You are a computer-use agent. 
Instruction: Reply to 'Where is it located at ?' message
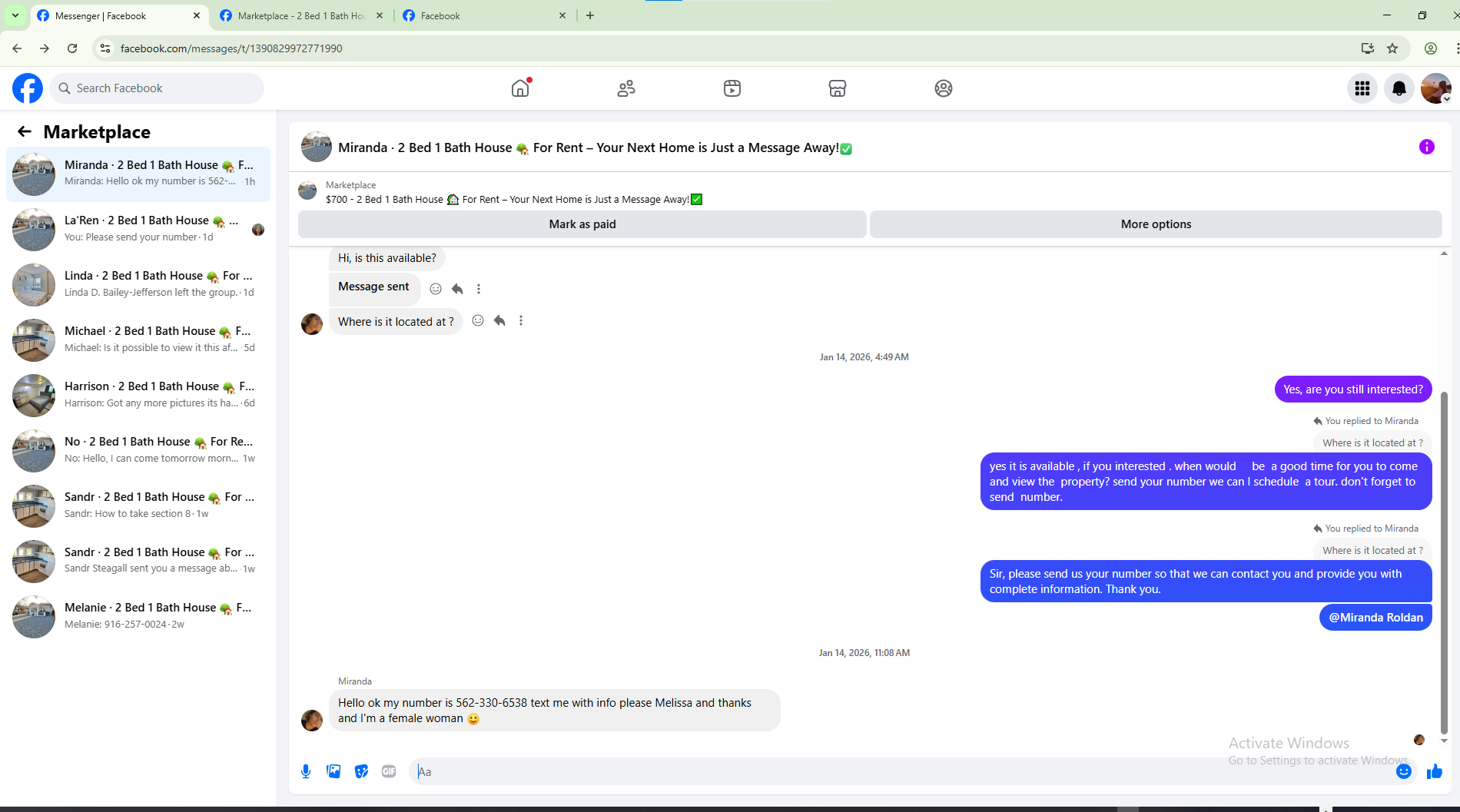[x=499, y=320]
